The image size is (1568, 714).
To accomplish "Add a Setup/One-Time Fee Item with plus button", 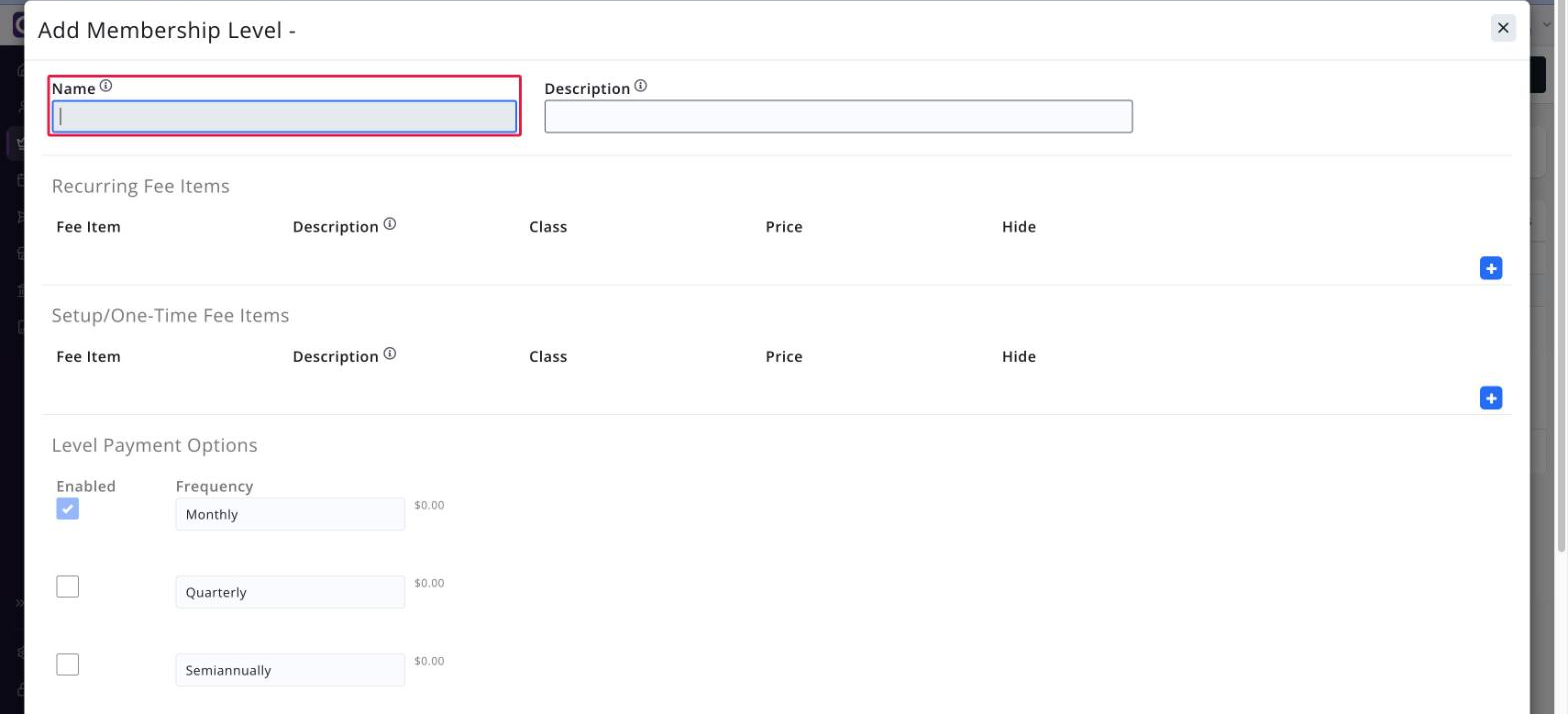I will coord(1490,398).
